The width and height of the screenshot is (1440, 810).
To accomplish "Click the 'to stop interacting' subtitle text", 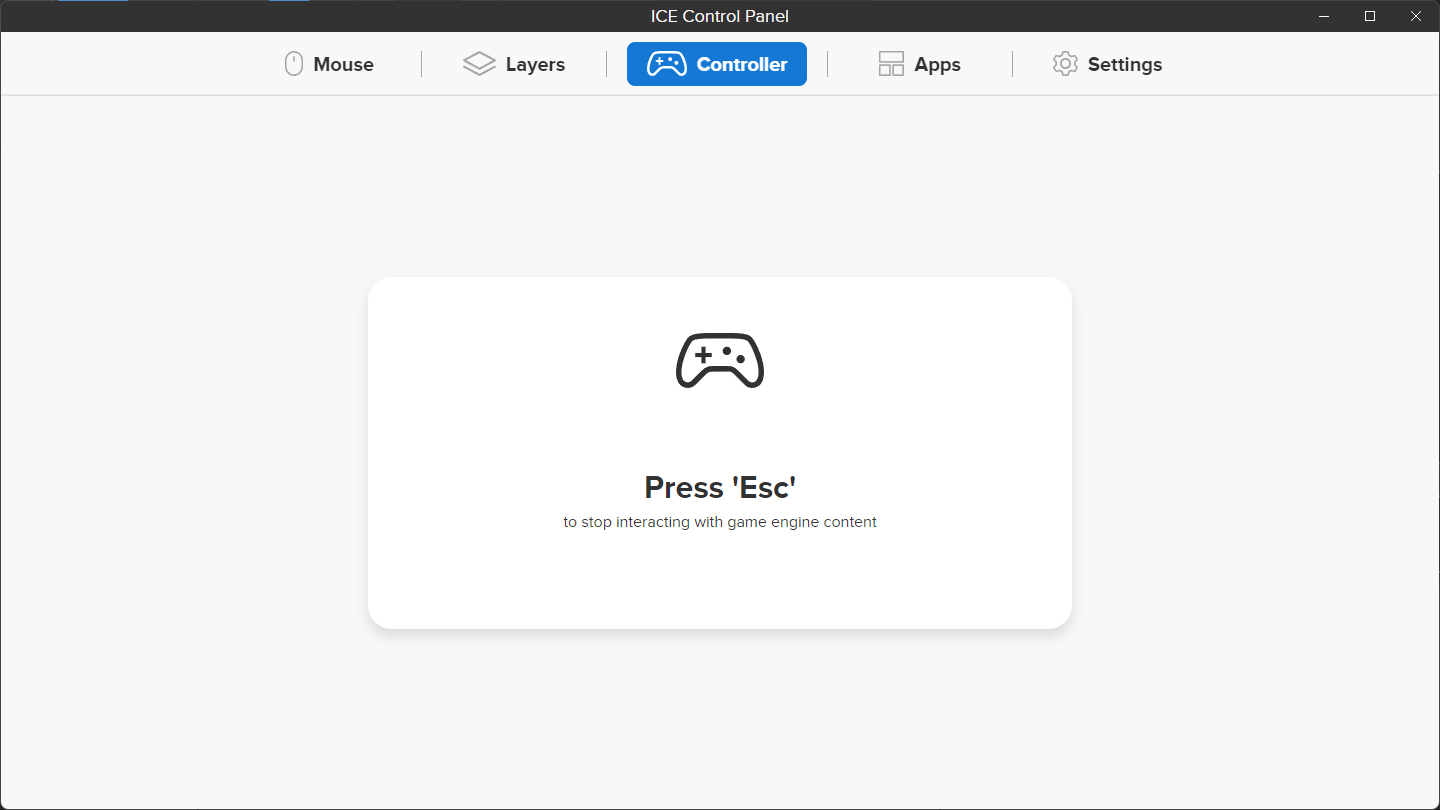I will pos(720,522).
